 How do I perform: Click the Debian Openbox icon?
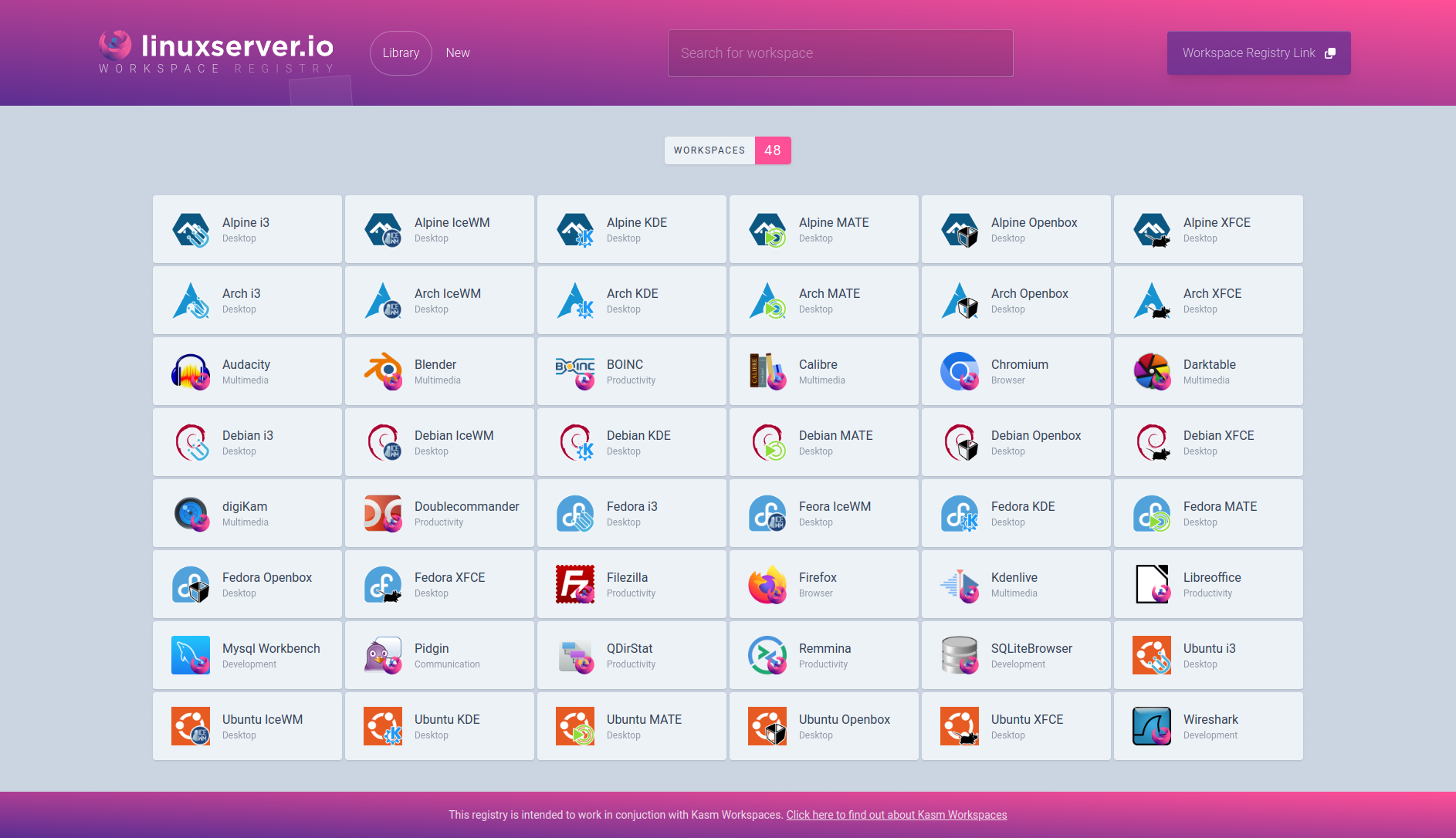[x=960, y=442]
